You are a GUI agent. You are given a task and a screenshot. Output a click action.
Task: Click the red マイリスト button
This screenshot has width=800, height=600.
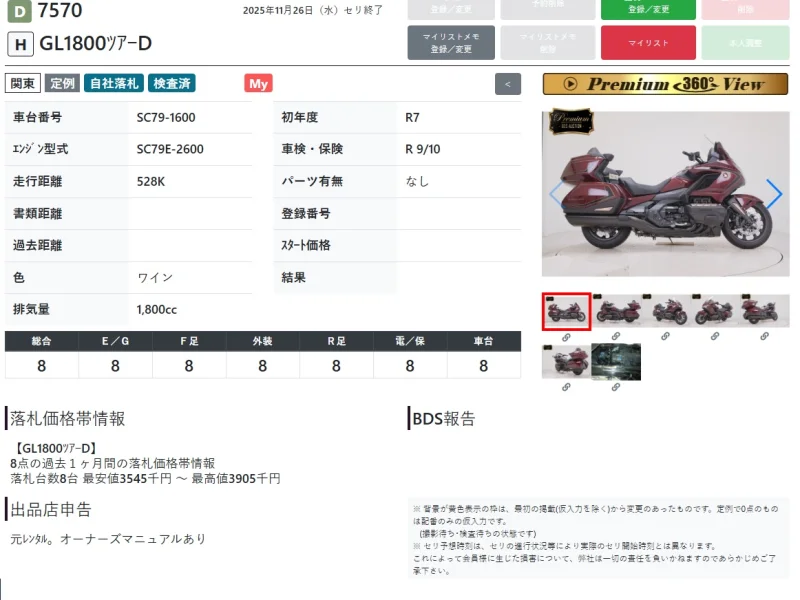(648, 43)
